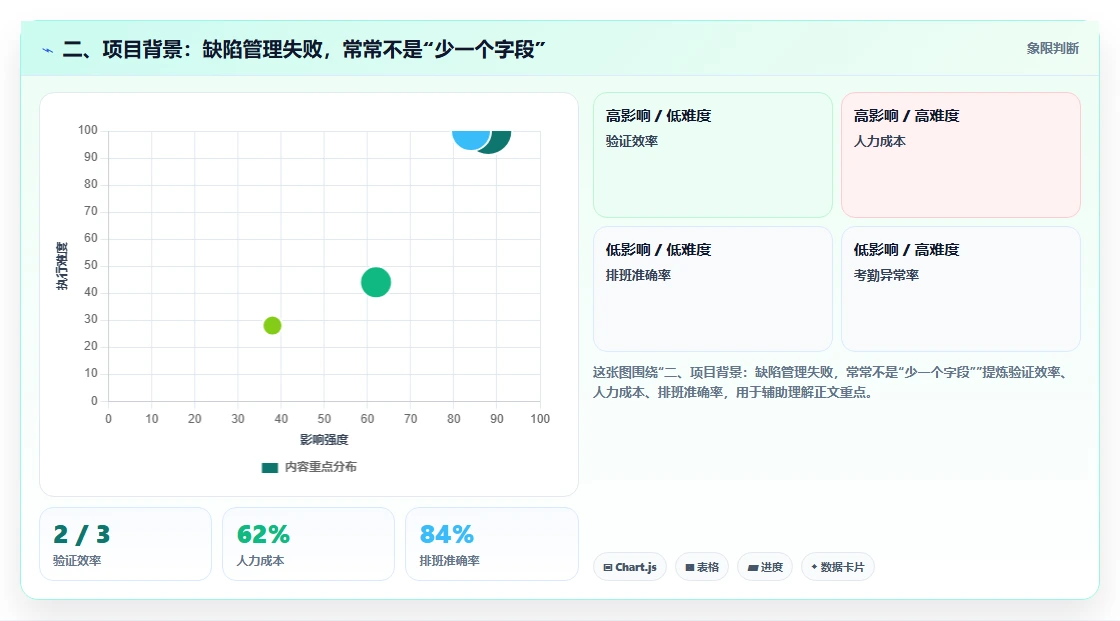The width and height of the screenshot is (1120, 621).
Task: Click the 2 / 3 验证效率 stat card
Action: (126, 544)
